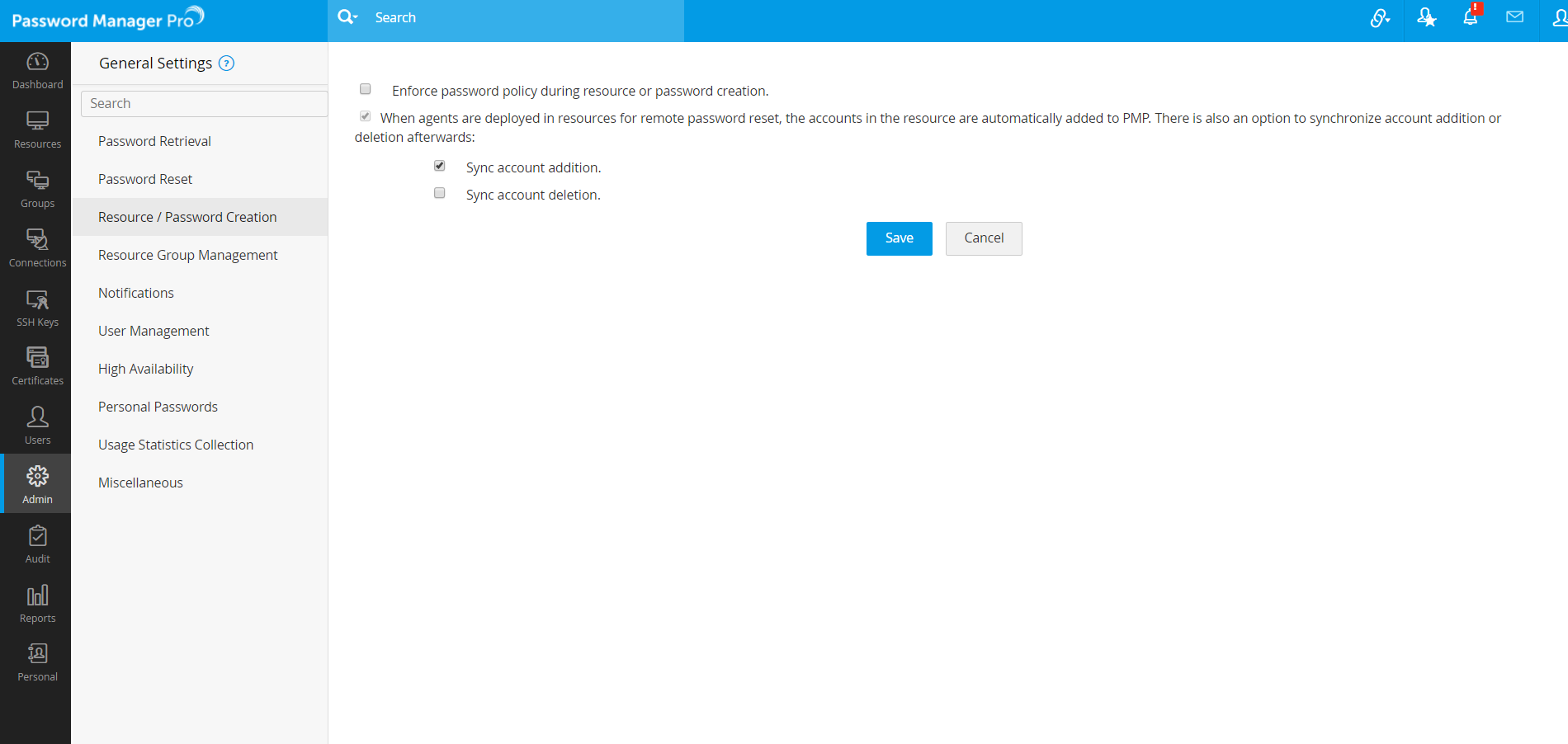
Task: Check Sync account deletion
Action: 440,193
